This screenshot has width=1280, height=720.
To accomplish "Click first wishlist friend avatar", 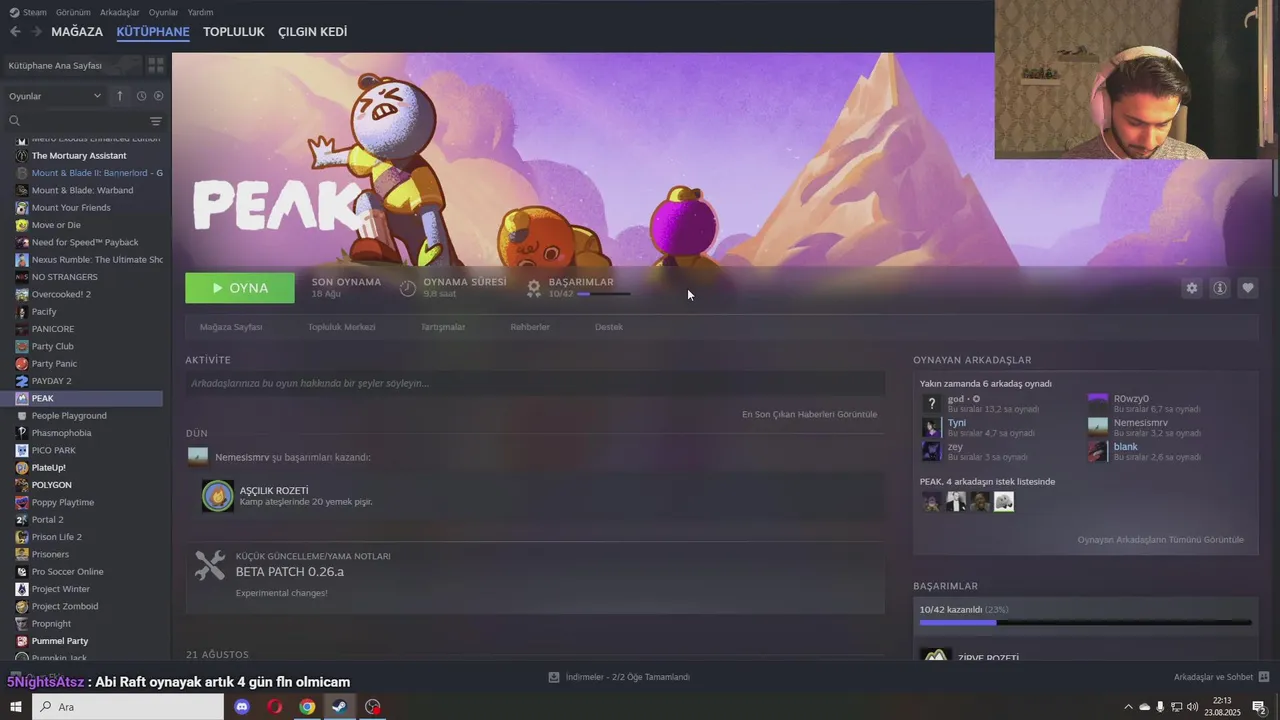I will tap(932, 501).
